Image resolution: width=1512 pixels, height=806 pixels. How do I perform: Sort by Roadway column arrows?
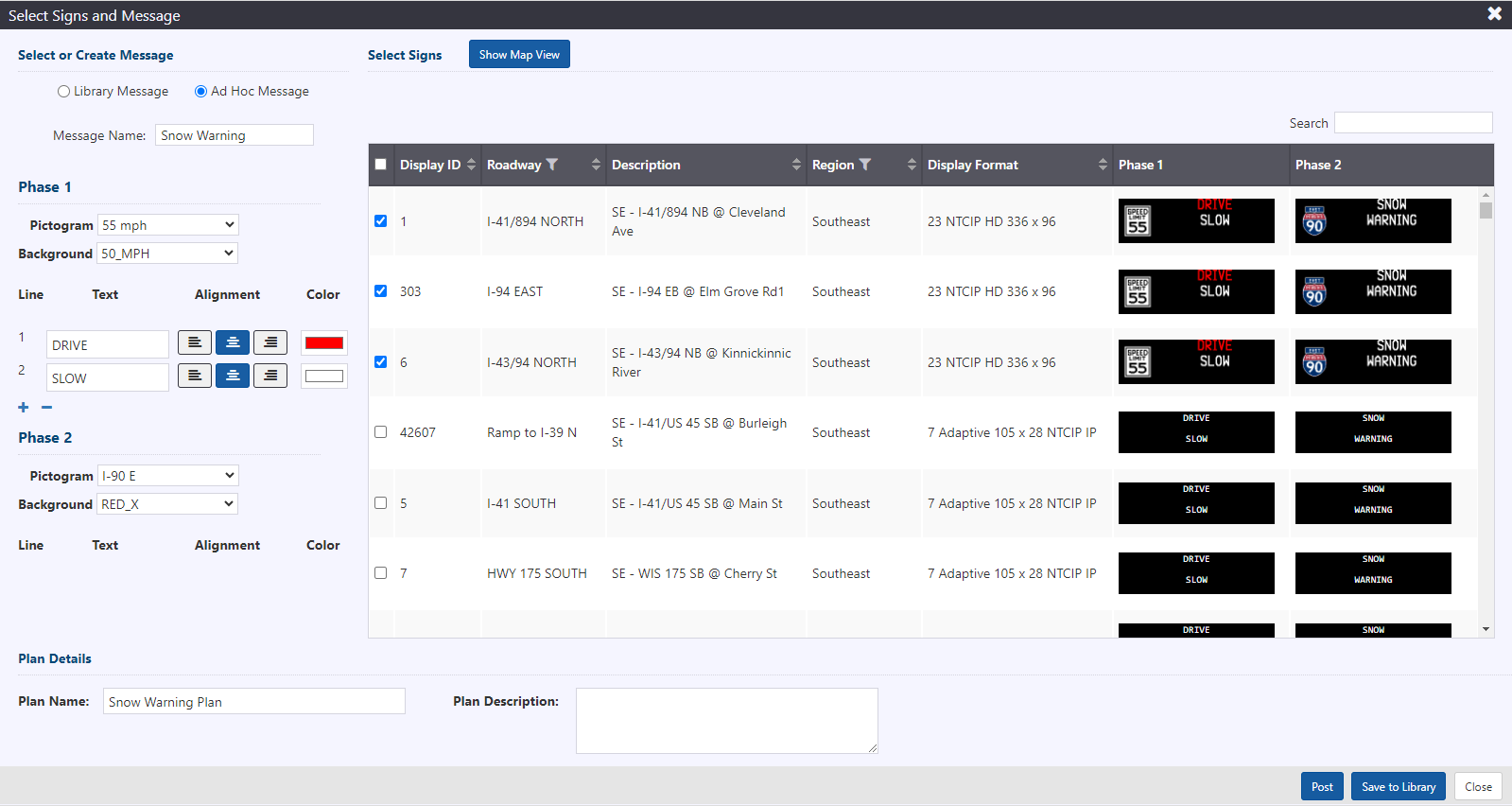coord(596,165)
